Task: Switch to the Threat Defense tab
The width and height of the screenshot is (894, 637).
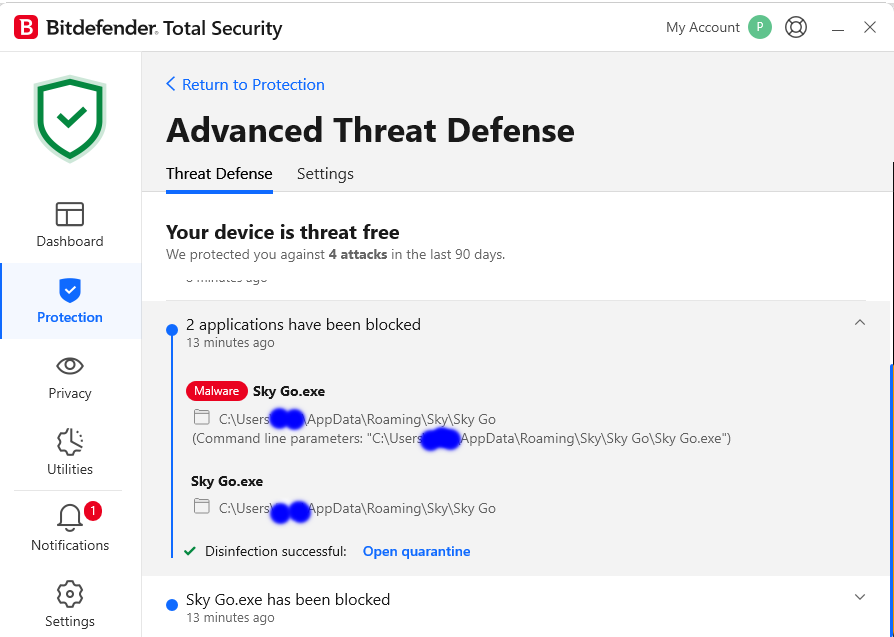Action: point(219,173)
